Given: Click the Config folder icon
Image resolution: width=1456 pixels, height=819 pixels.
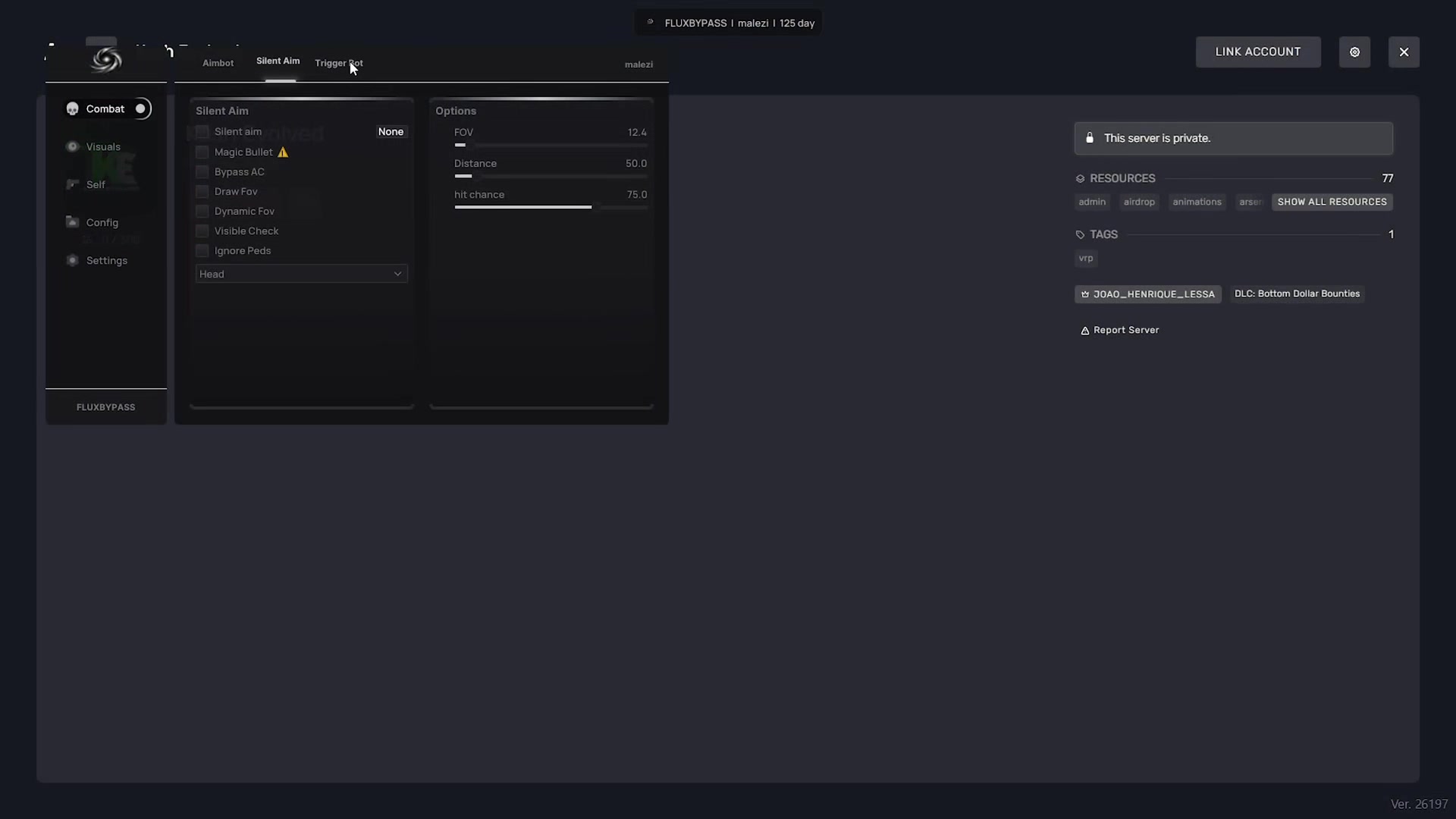Looking at the screenshot, I should coord(73,222).
